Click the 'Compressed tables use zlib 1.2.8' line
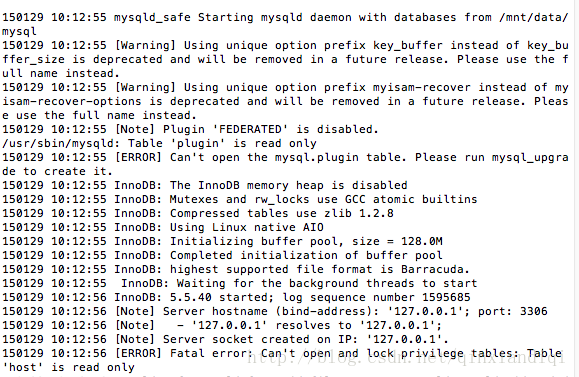The width and height of the screenshot is (579, 377). pos(198,213)
